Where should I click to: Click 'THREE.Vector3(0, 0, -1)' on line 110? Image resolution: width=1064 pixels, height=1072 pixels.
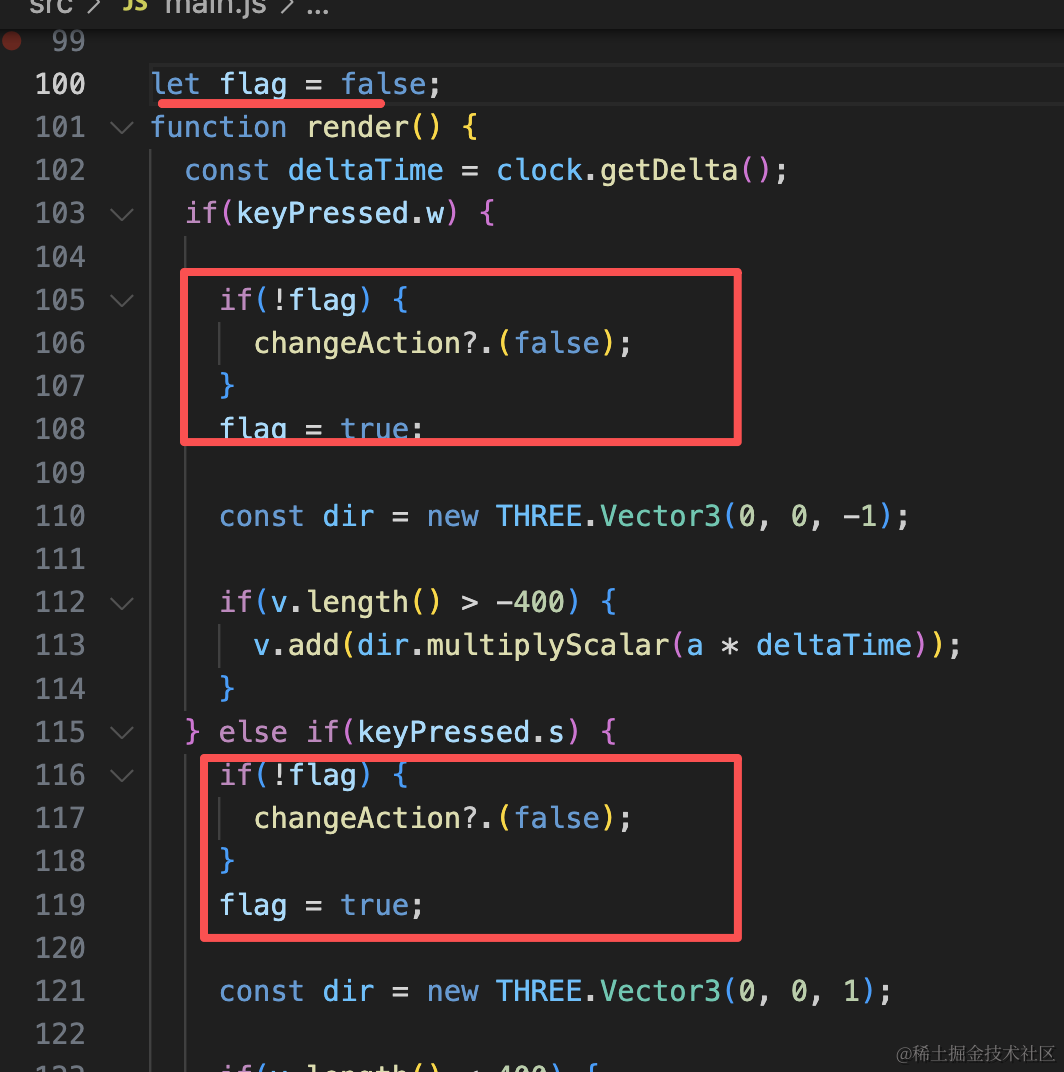[694, 516]
